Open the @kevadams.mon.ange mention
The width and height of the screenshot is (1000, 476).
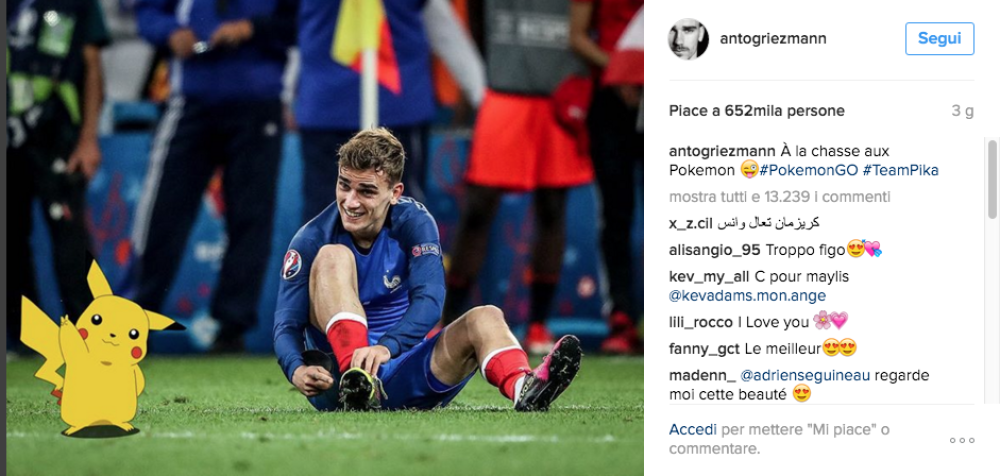[x=747, y=296]
